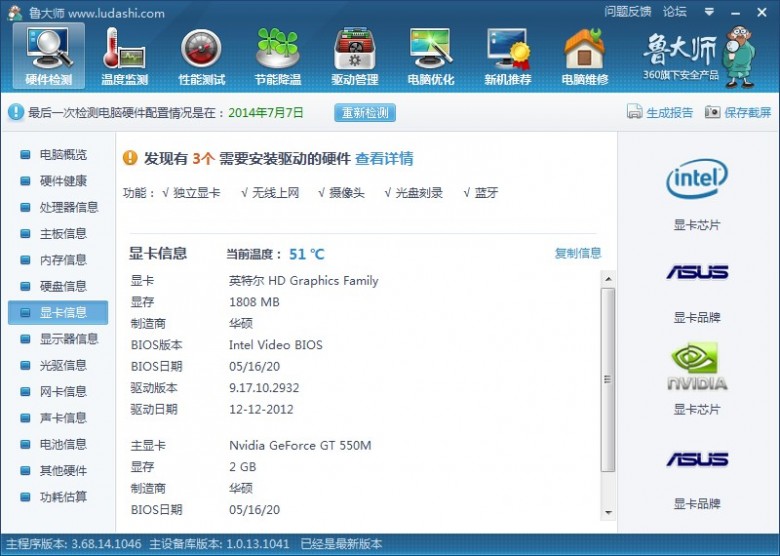This screenshot has width=780, height=556.
Task: Click the 无线上网 feature label
Action: (x=275, y=193)
